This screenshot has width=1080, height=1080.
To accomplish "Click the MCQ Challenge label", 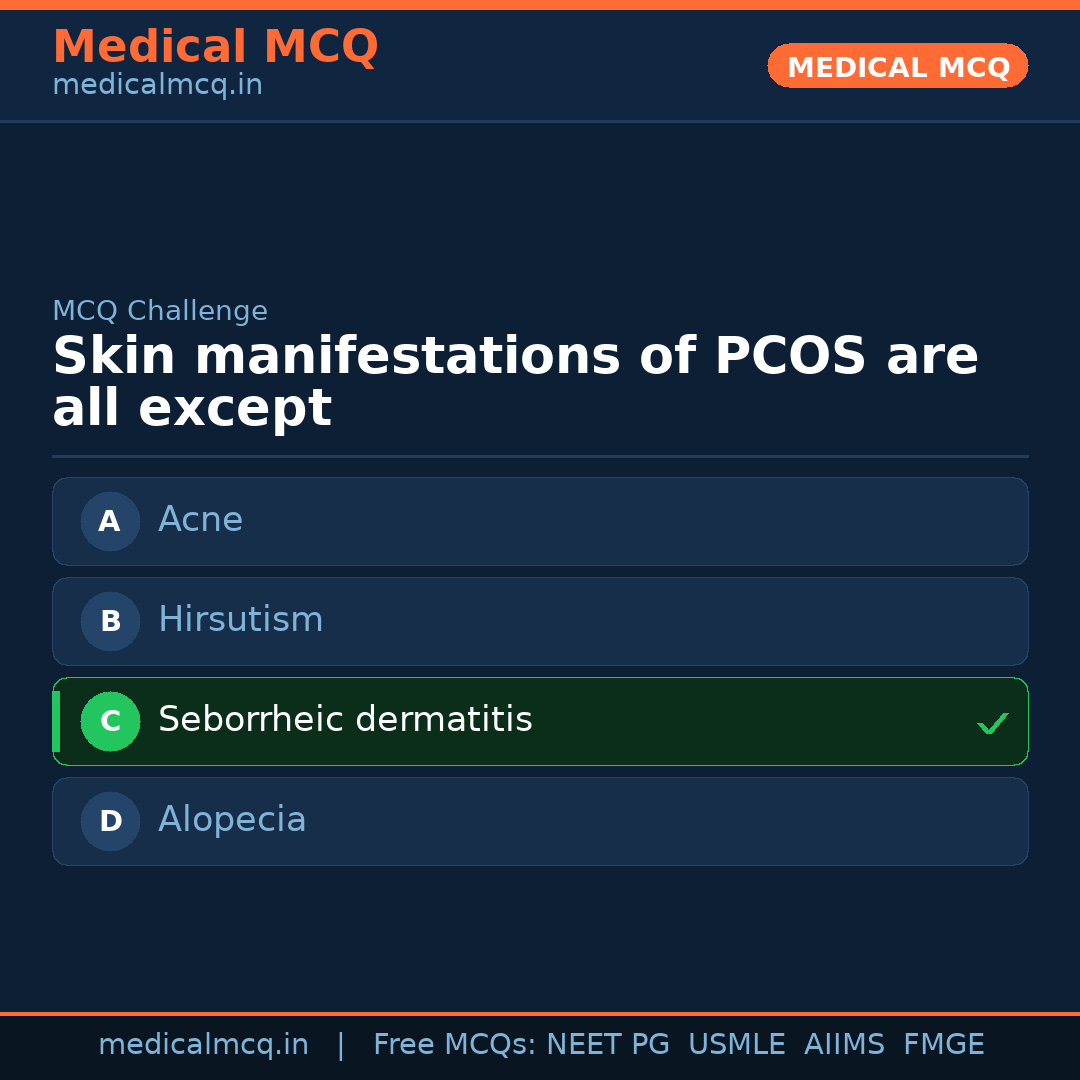I will [x=160, y=312].
